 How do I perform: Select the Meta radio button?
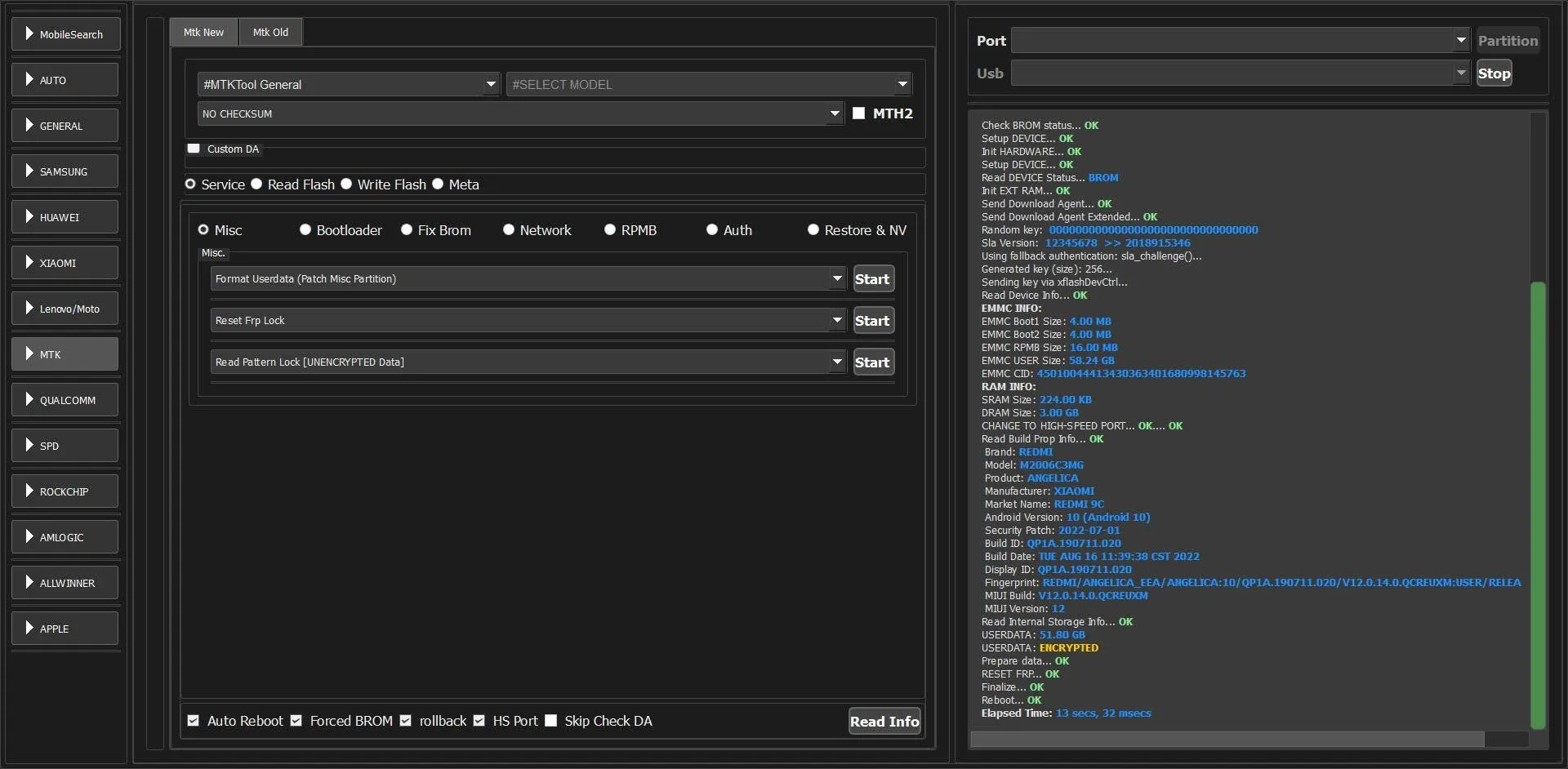pyautogui.click(x=438, y=184)
